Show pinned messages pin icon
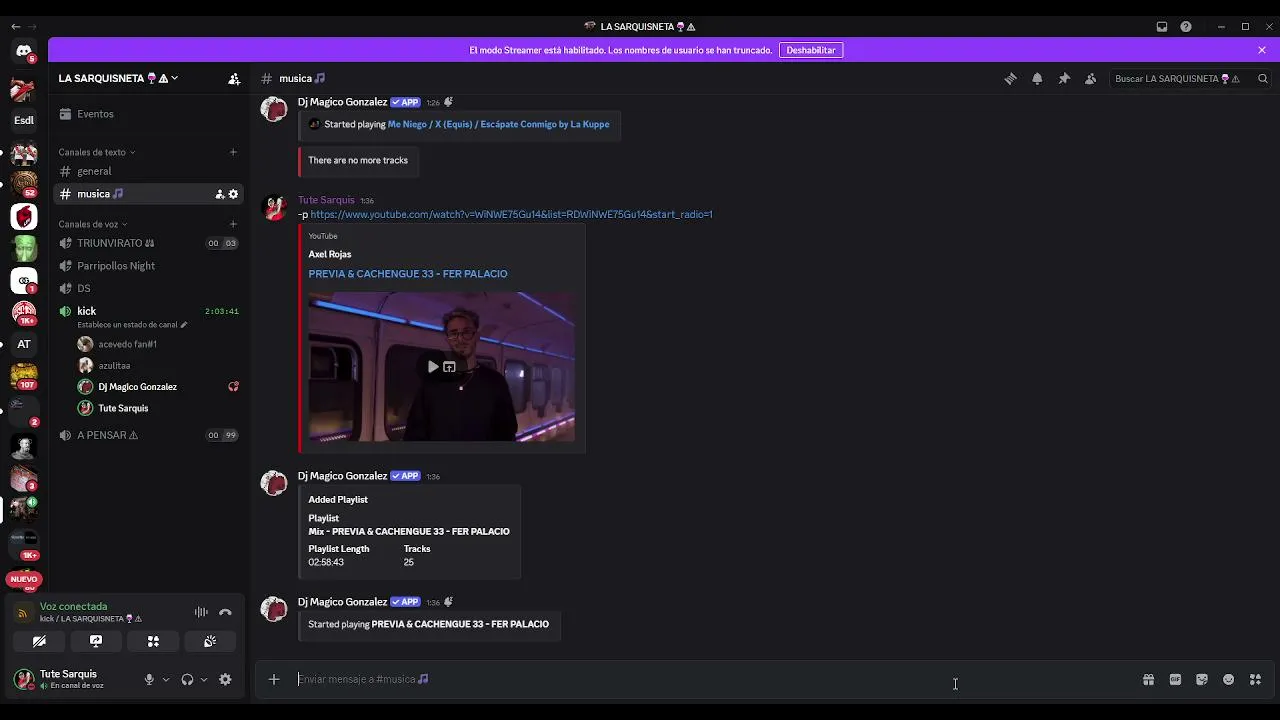The height and width of the screenshot is (720, 1280). click(1064, 79)
